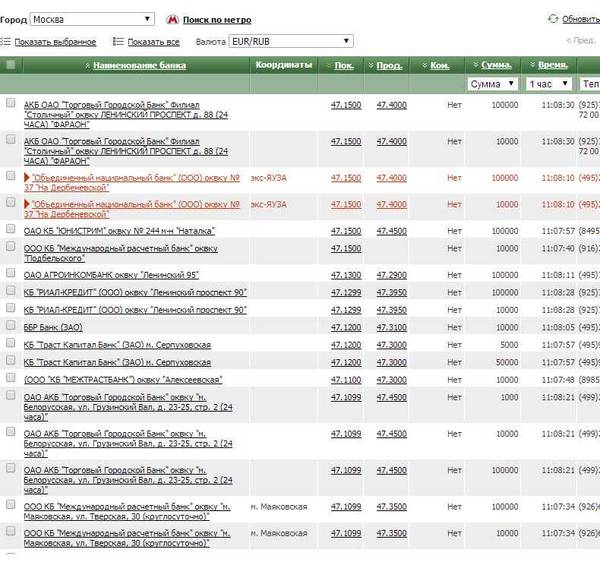This screenshot has height=565, width=600.
Task: Sort table by Время column header
Action: (553, 65)
